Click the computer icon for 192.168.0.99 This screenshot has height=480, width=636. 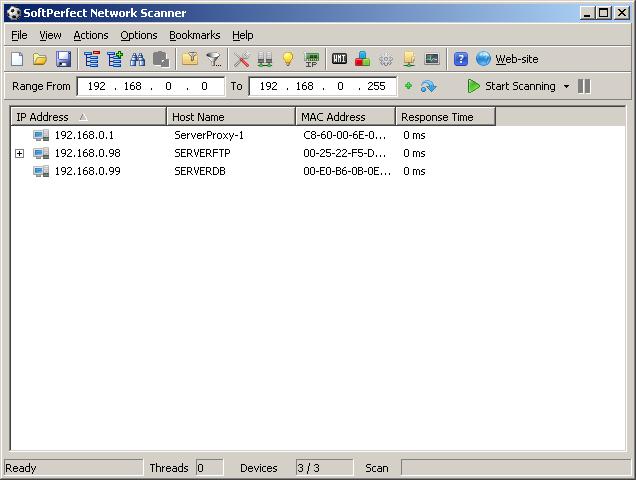coord(41,171)
